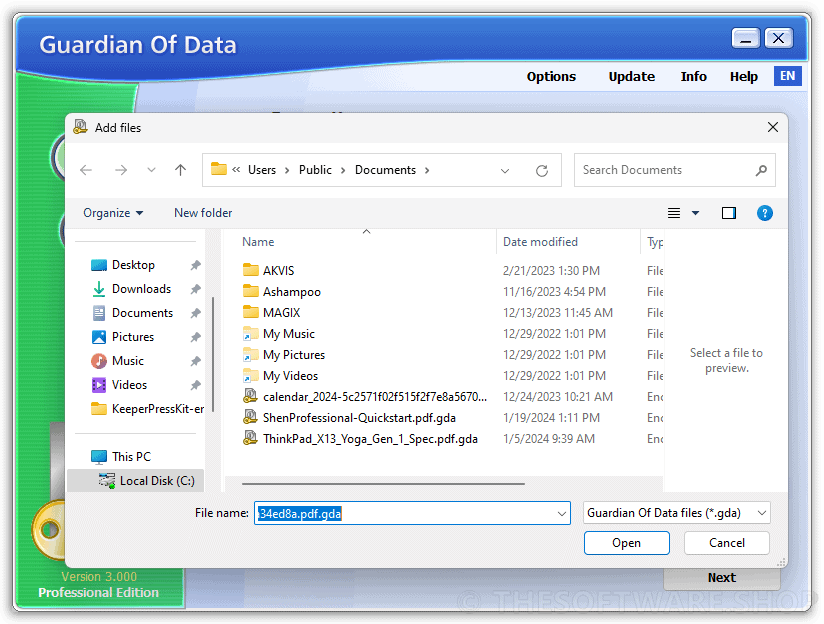Screen dimensions: 824x624
Task: Click Public in the breadcrumb path
Action: (x=315, y=170)
